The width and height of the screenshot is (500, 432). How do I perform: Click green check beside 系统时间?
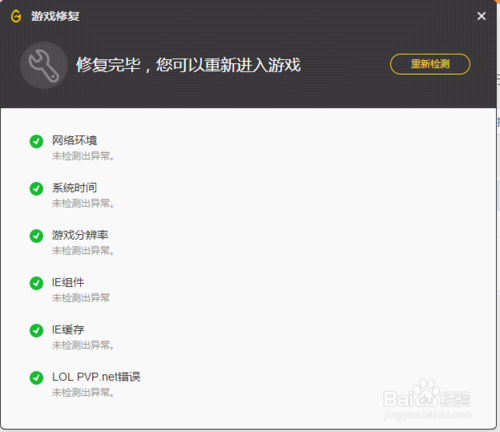point(36,189)
